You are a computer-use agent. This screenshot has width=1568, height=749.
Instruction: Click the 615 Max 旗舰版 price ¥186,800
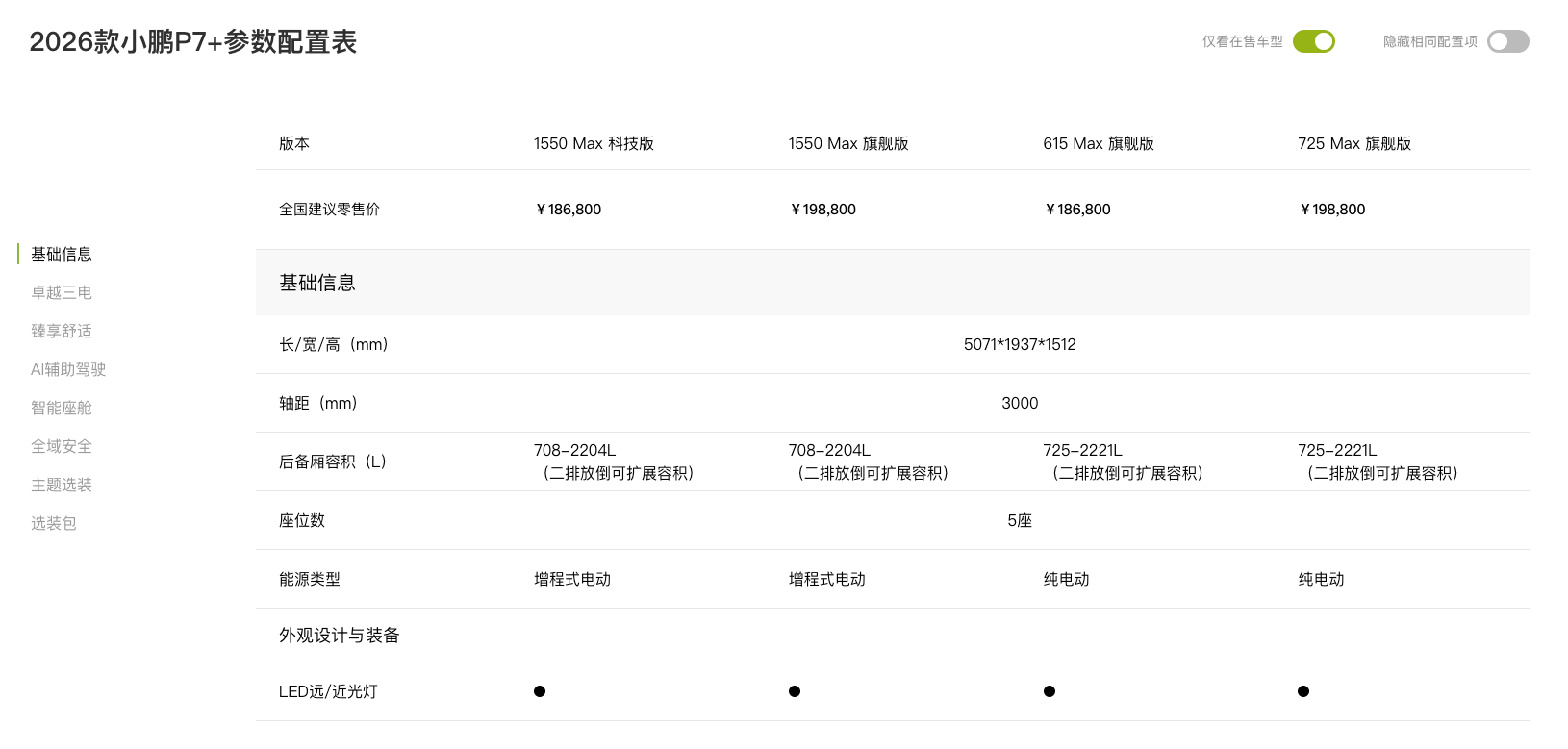(1077, 210)
